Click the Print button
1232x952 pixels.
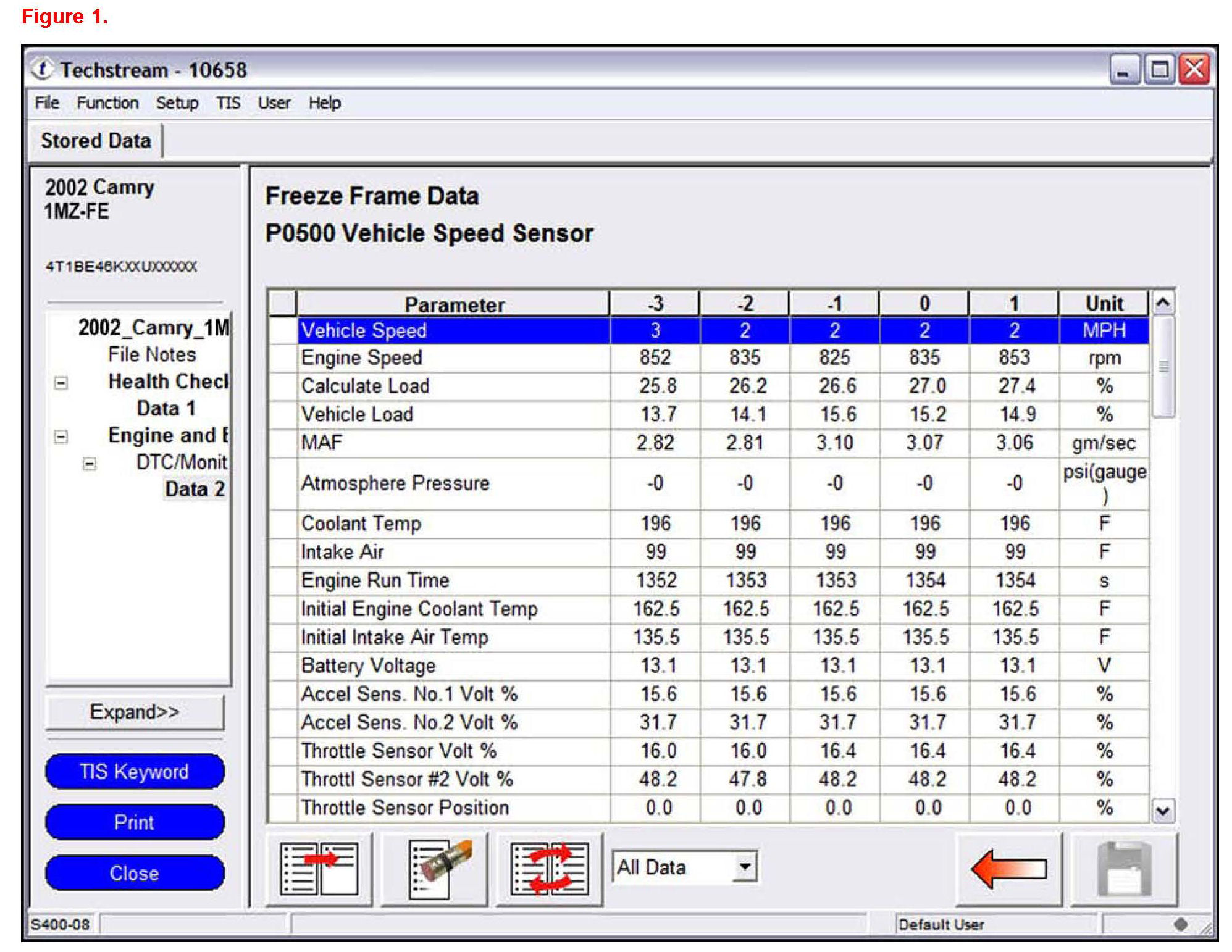click(x=134, y=822)
